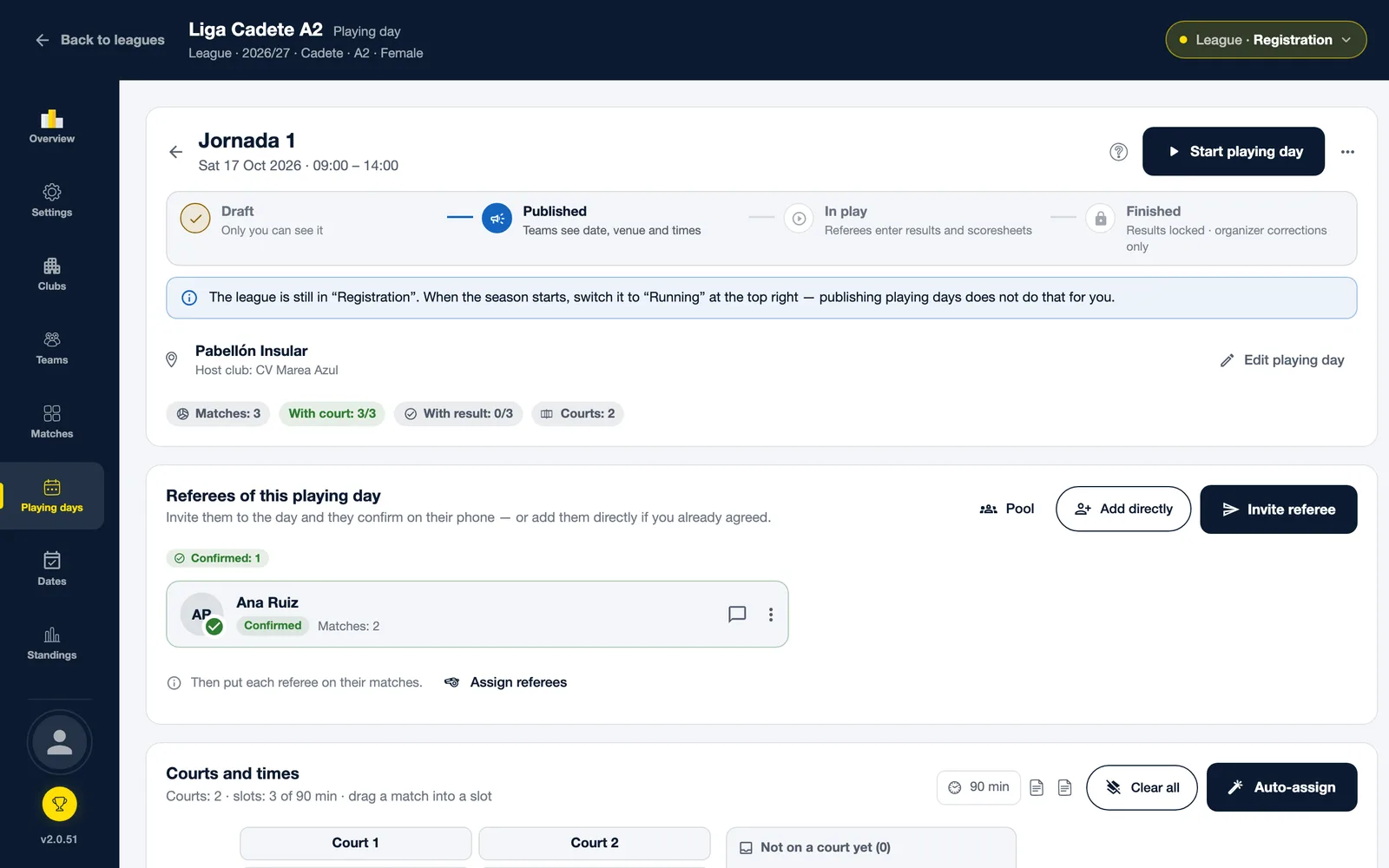
Task: Go to Clubs in sidebar
Action: click(x=52, y=274)
